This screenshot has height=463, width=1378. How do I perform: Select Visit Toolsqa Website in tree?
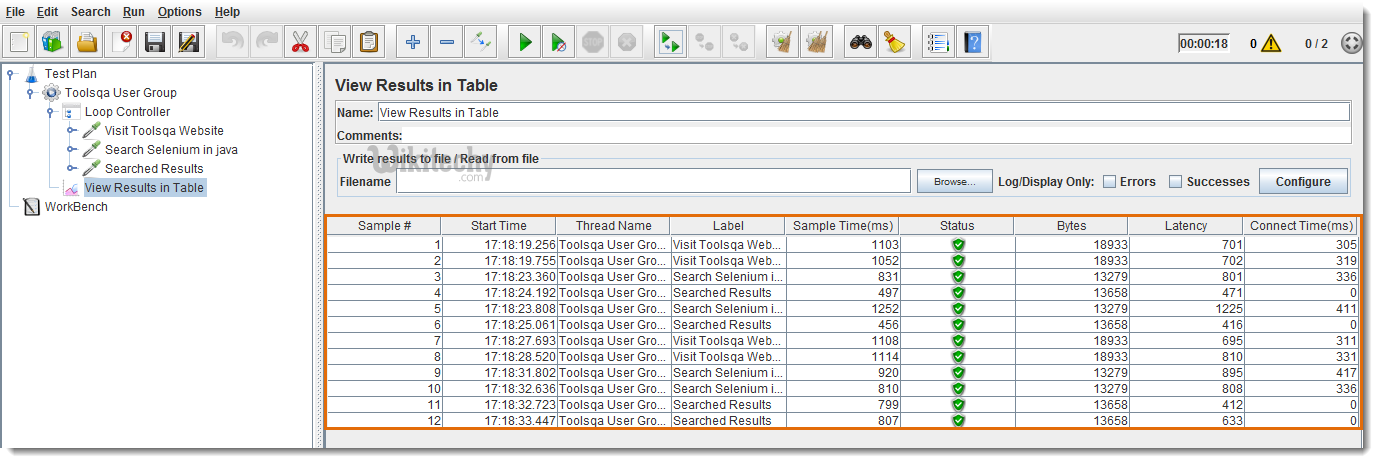click(164, 131)
